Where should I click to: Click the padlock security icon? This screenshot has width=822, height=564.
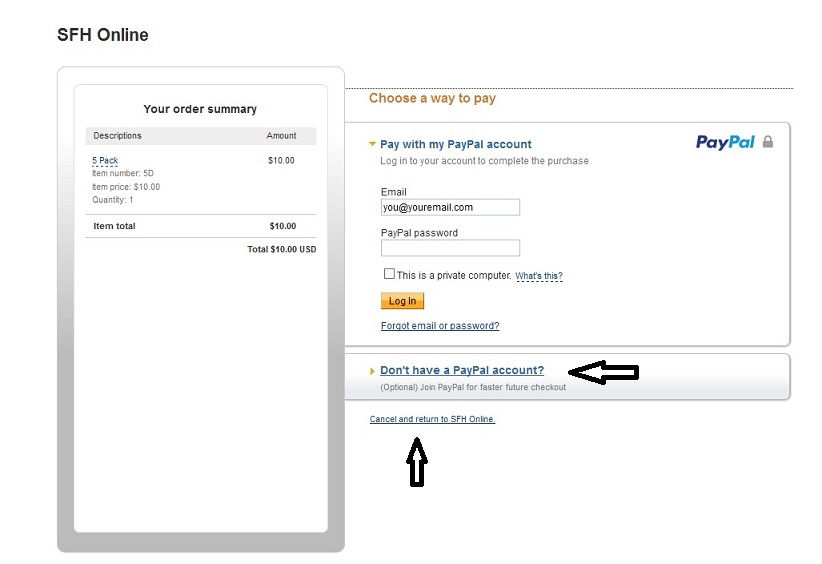pyautogui.click(x=768, y=142)
